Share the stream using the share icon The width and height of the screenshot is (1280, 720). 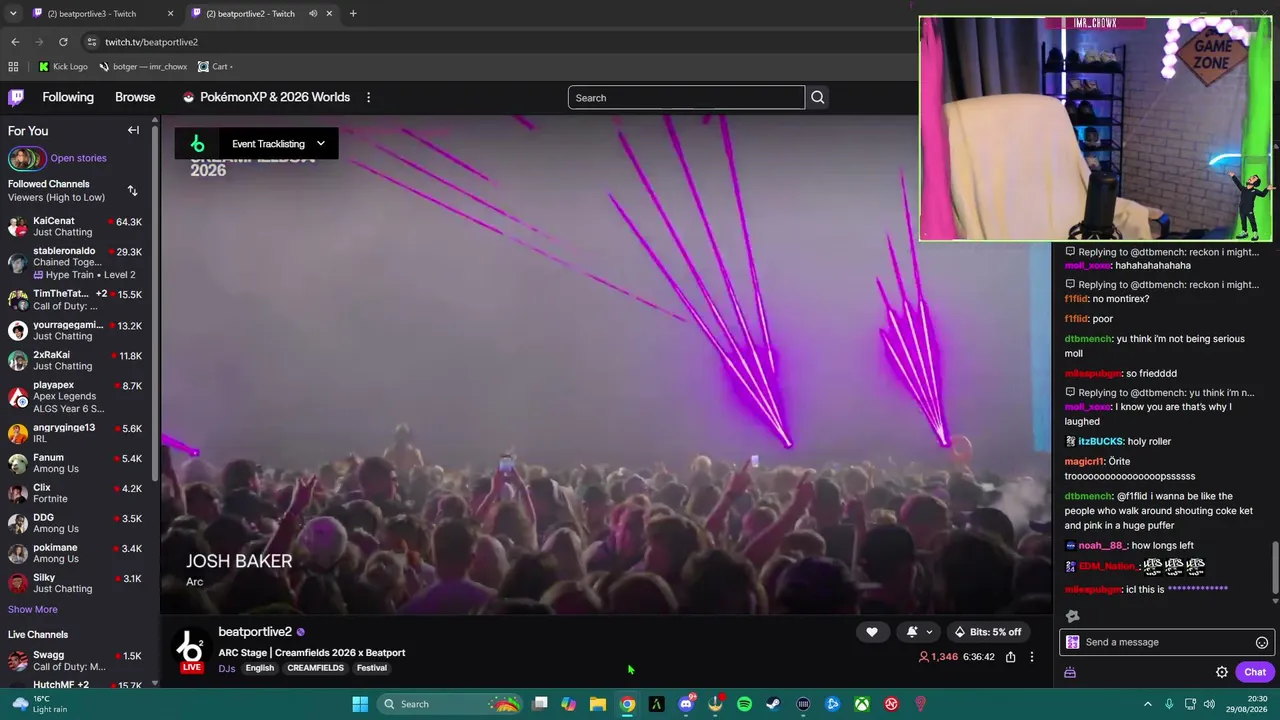click(1010, 657)
